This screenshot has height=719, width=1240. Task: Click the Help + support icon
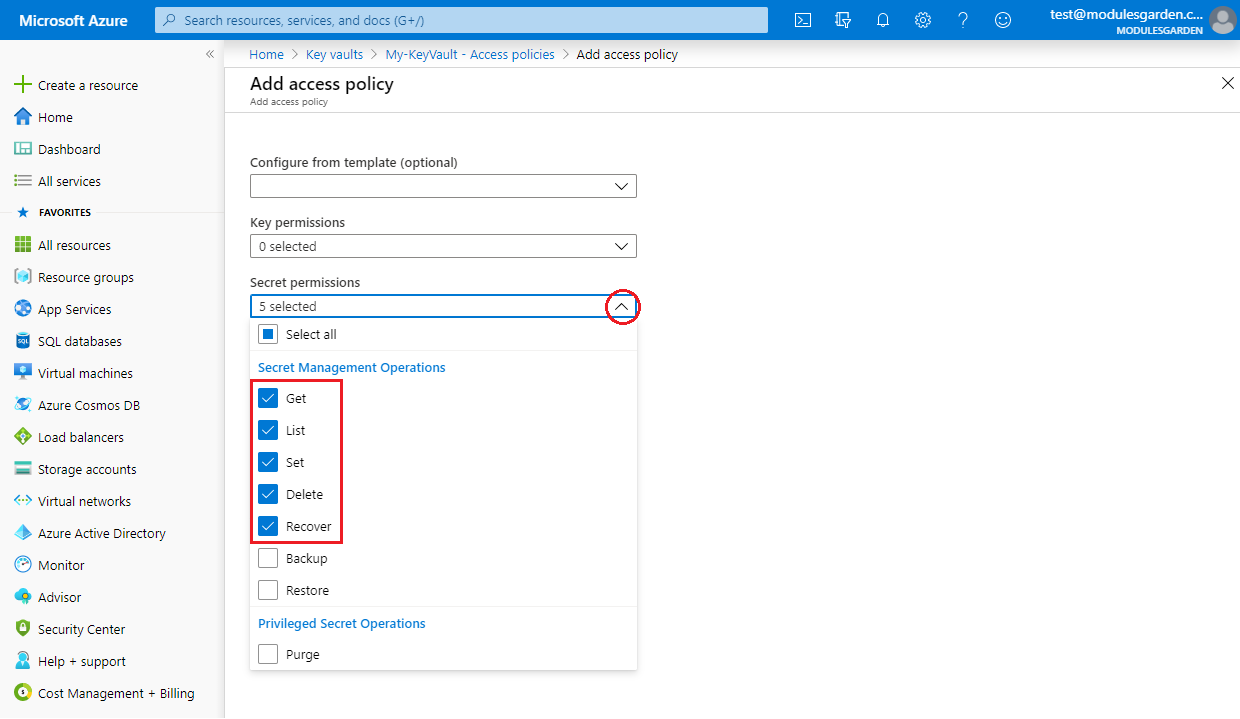tap(23, 661)
